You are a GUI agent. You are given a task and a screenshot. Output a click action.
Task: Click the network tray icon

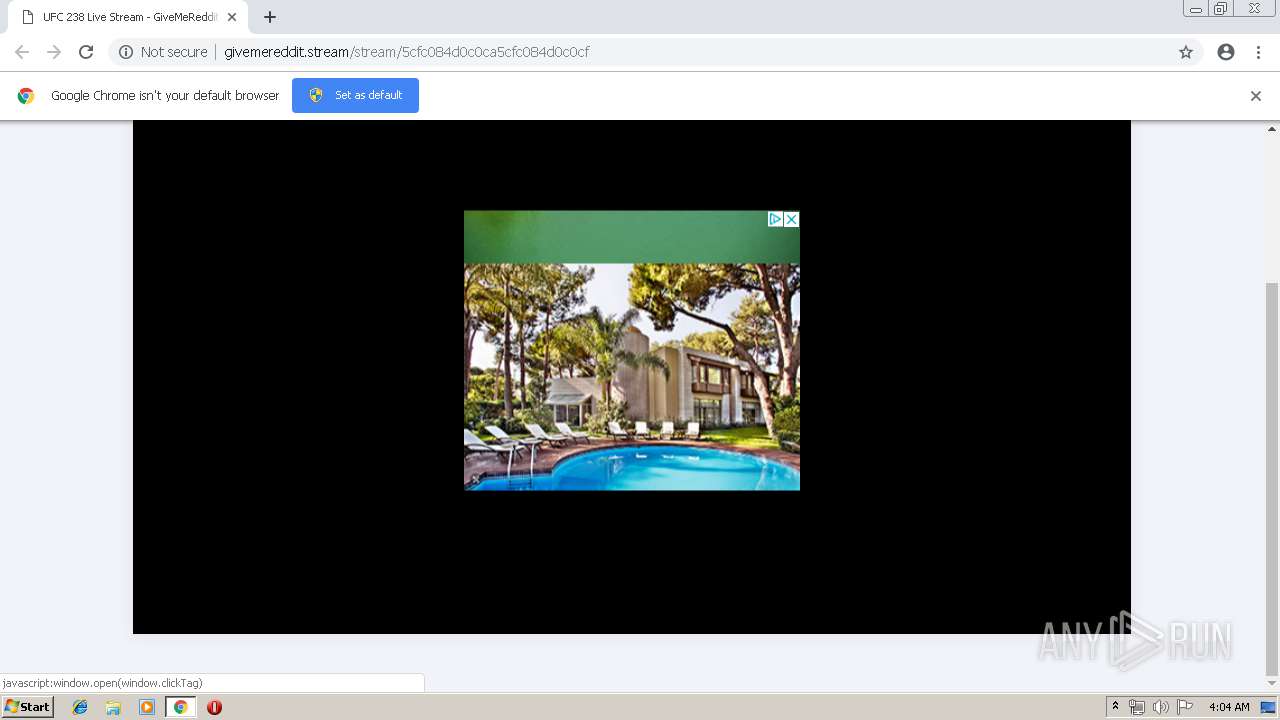coord(1137,707)
